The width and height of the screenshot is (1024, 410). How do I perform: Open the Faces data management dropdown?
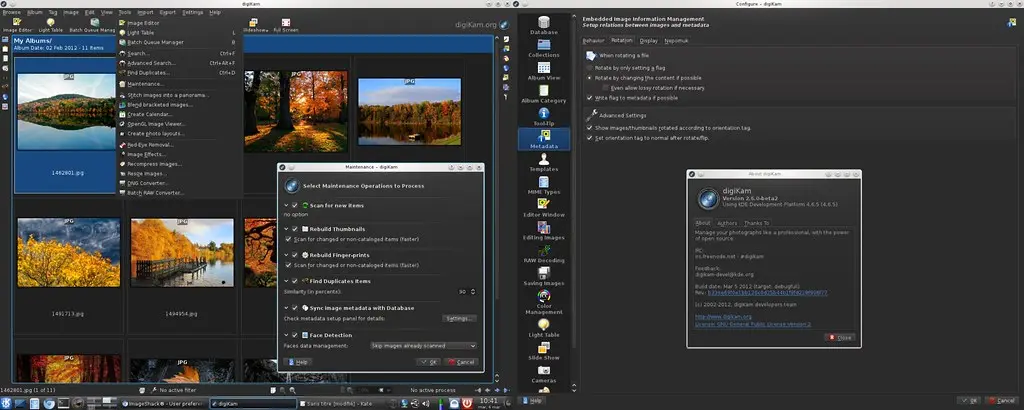423,345
